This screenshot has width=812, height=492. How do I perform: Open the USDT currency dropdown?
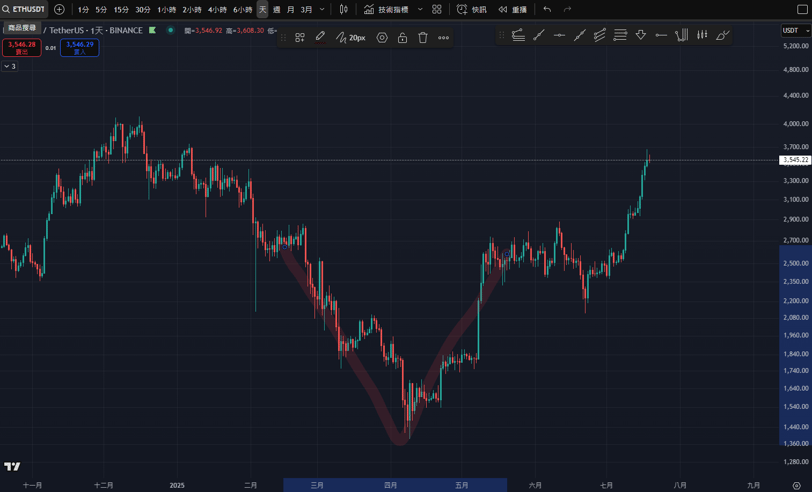(x=795, y=31)
